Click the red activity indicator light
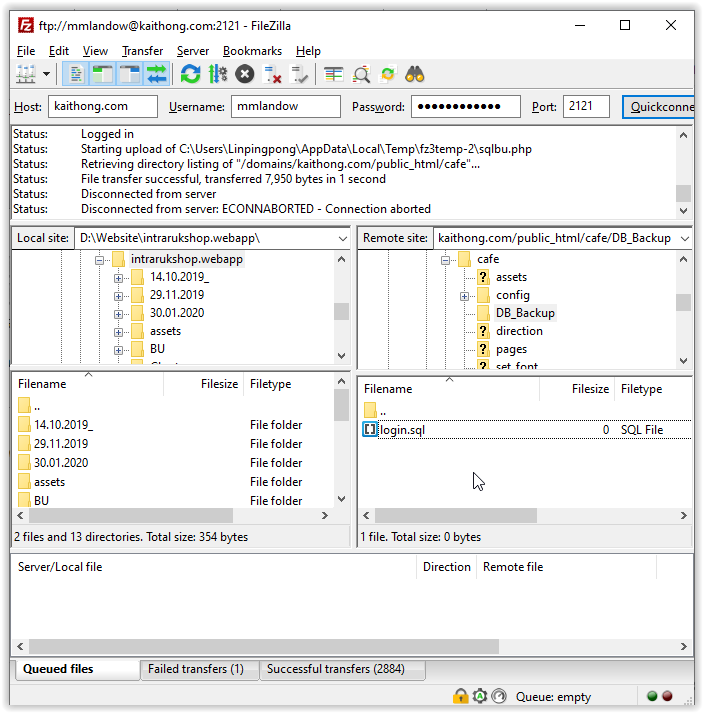This screenshot has height=713, width=703. pyautogui.click(x=667, y=696)
